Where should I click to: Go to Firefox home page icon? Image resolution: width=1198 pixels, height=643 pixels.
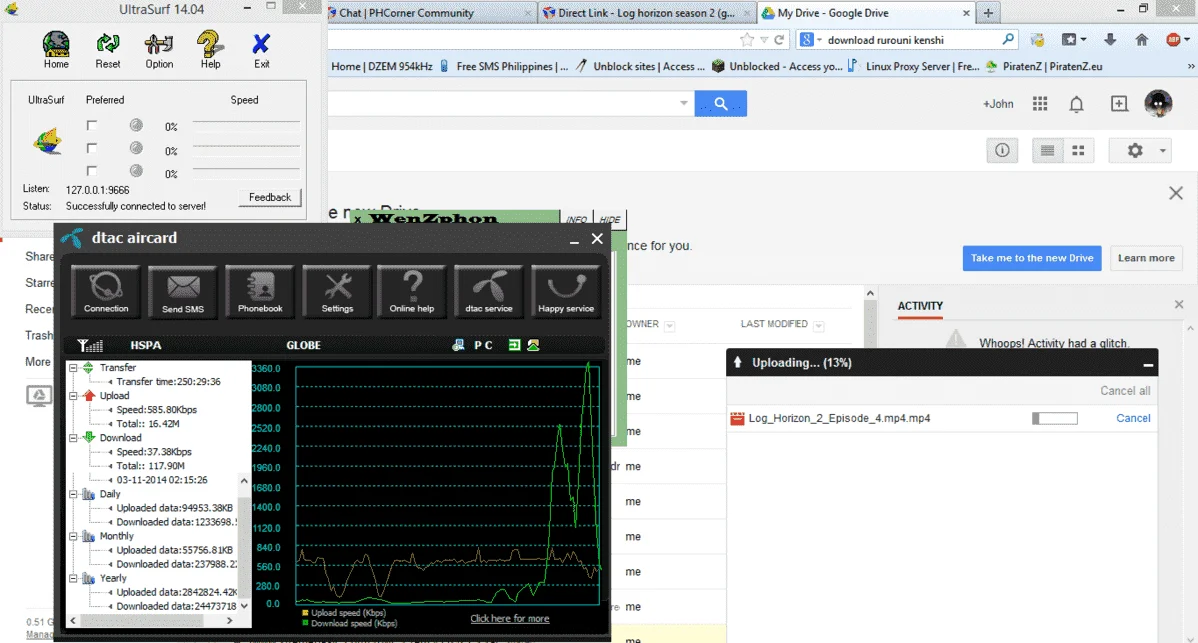point(1141,40)
